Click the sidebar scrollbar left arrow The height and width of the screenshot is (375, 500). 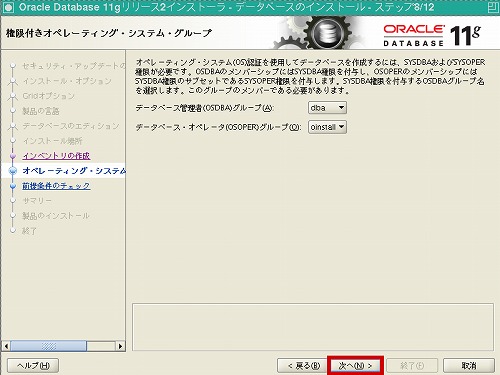click(x=6, y=346)
